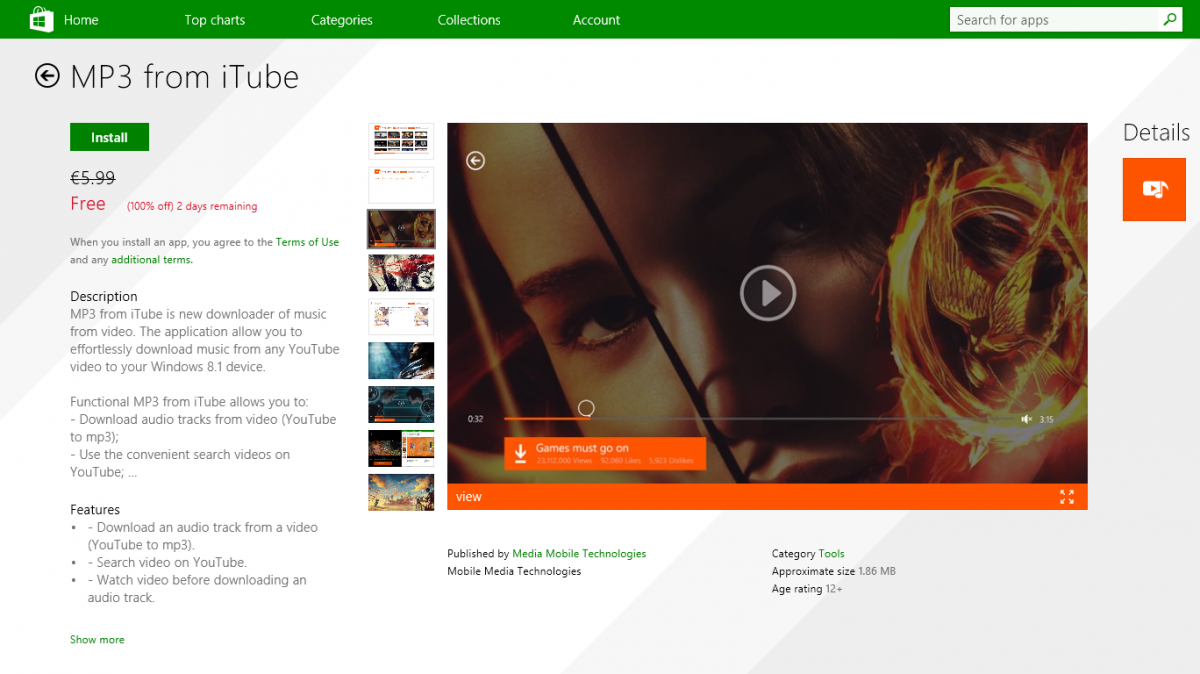Click the 0:32 elapsed time label
The height and width of the screenshot is (674, 1200).
(x=476, y=419)
